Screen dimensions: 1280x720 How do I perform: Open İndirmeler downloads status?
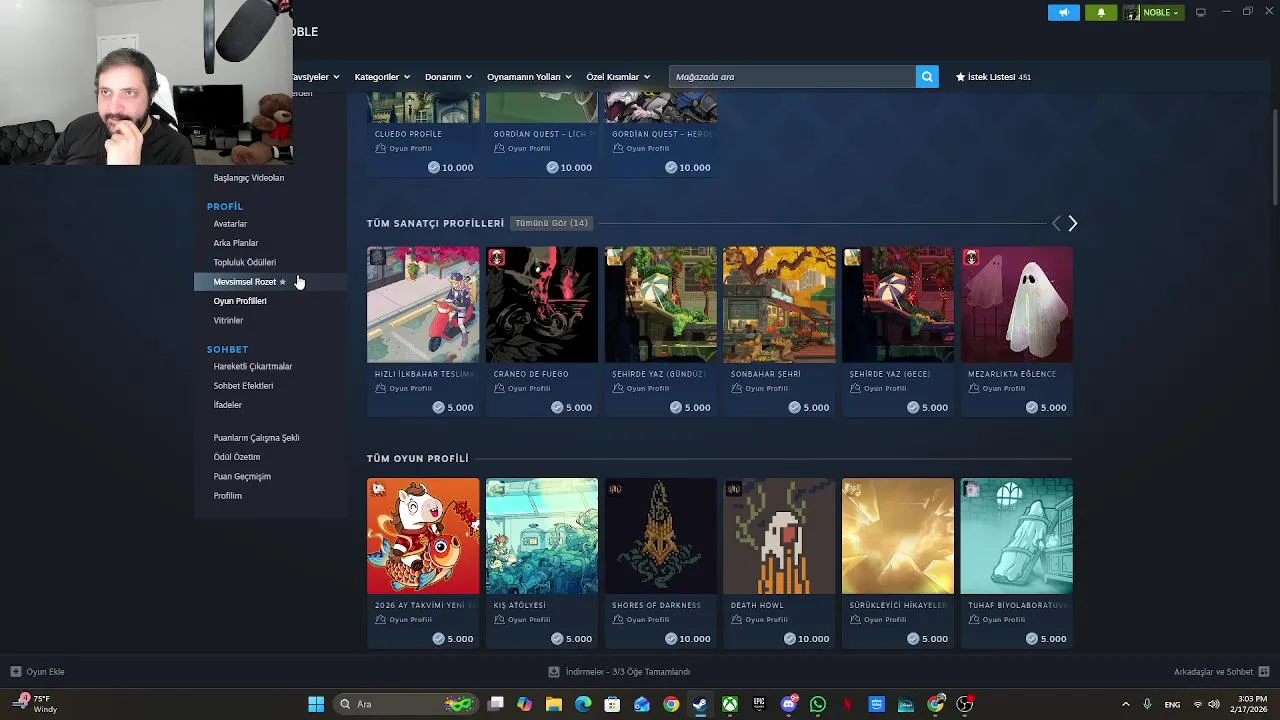619,672
